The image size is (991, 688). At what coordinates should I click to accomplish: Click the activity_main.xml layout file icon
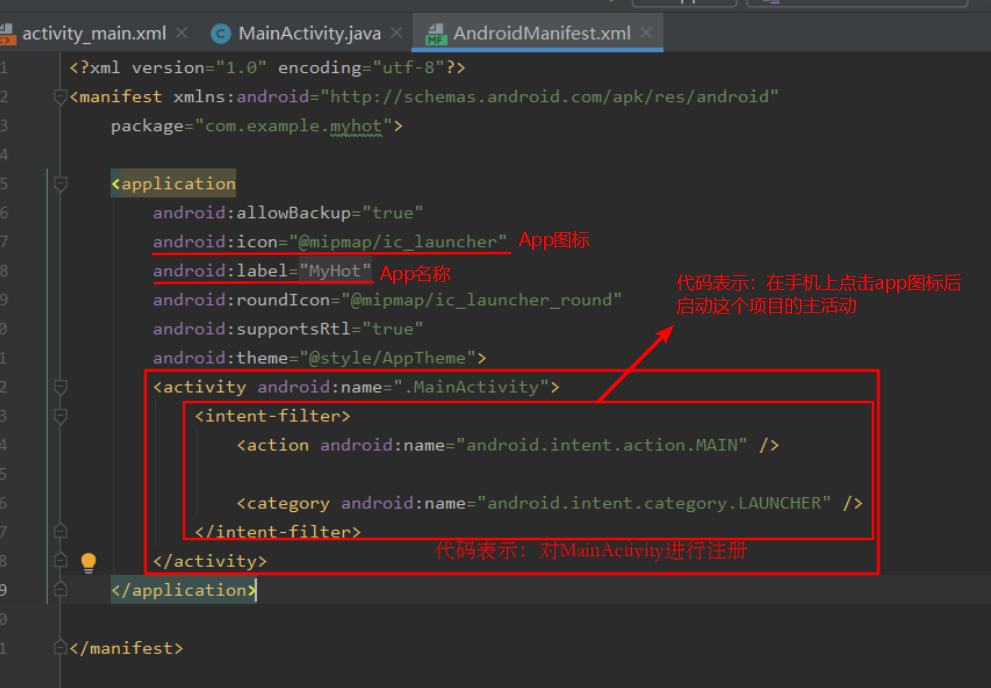click(x=7, y=34)
